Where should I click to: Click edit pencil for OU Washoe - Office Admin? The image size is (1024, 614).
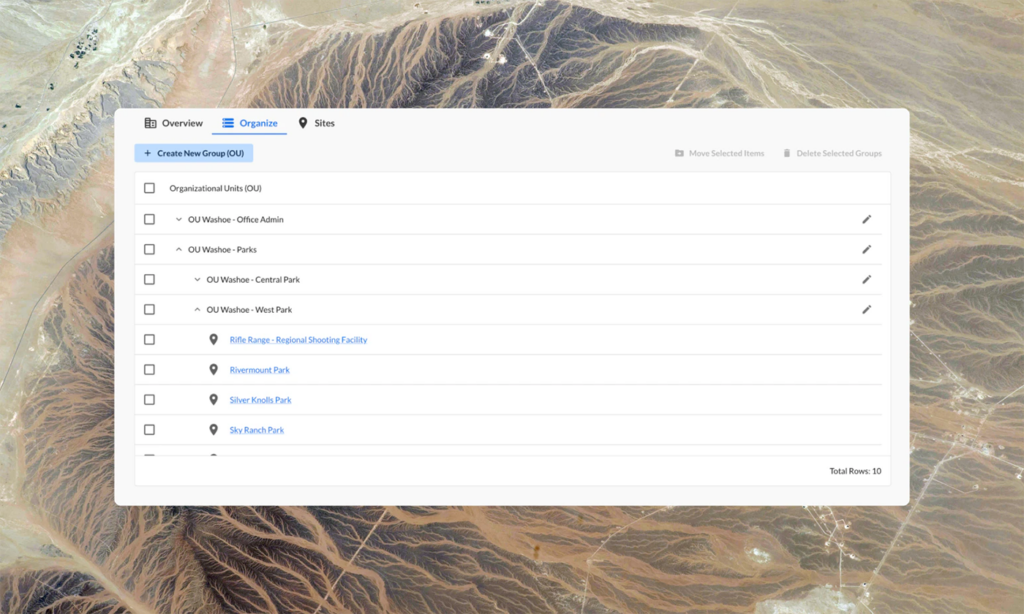pyautogui.click(x=866, y=219)
